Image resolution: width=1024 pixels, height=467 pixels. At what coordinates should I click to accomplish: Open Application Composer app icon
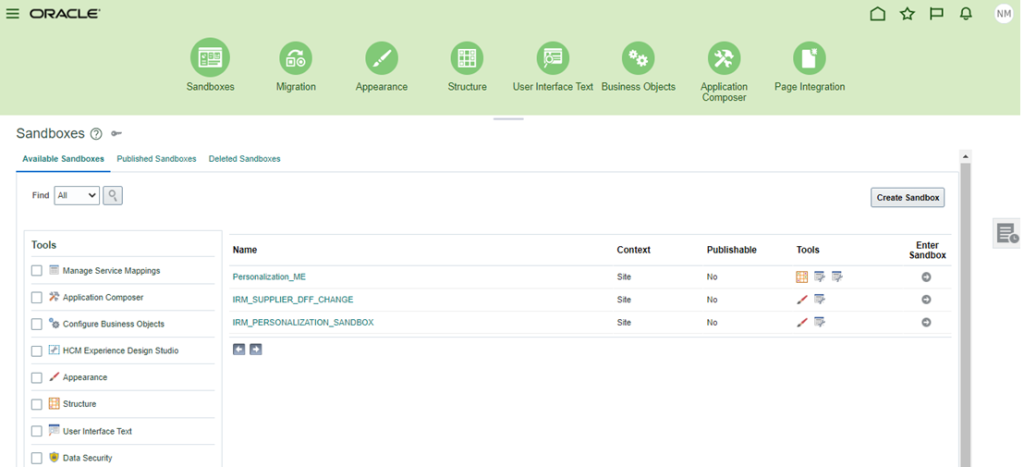[x=724, y=58]
